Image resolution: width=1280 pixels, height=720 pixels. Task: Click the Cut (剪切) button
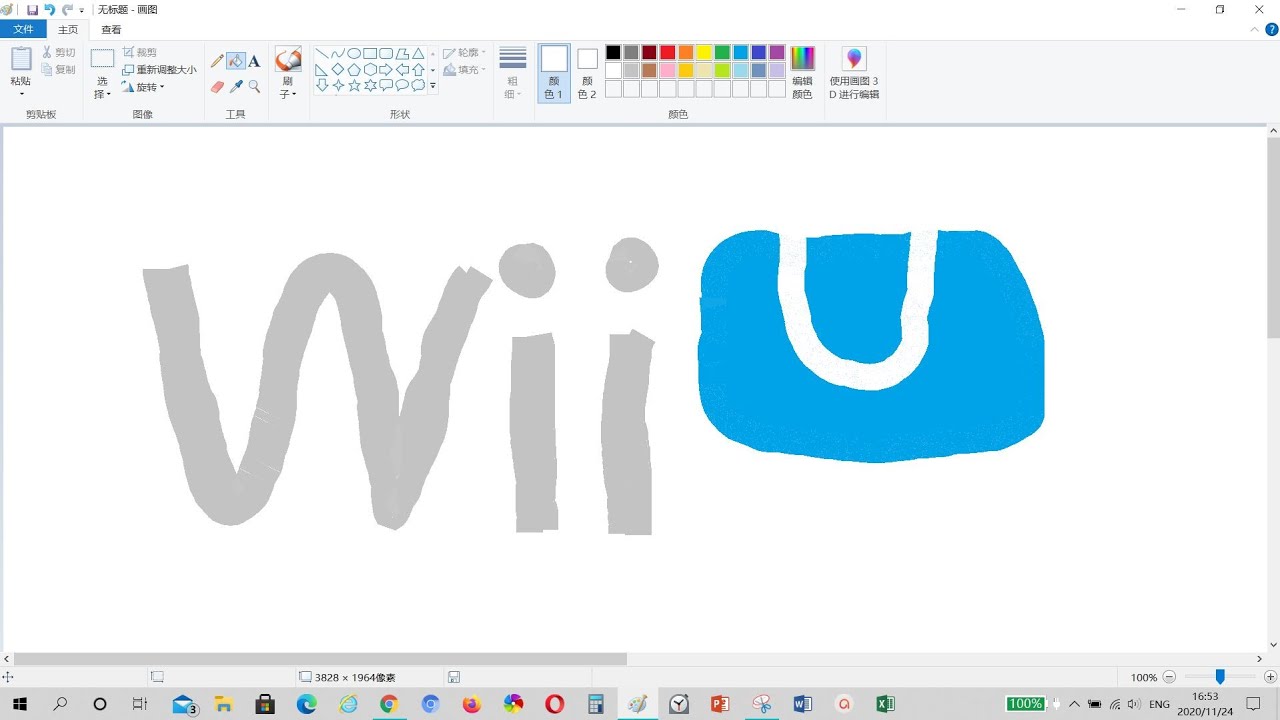click(x=58, y=52)
